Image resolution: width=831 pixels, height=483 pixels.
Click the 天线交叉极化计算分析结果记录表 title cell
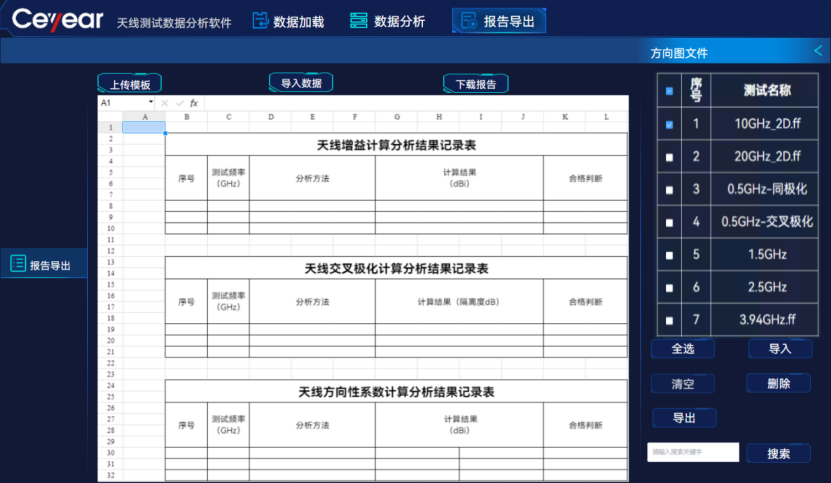[396, 268]
